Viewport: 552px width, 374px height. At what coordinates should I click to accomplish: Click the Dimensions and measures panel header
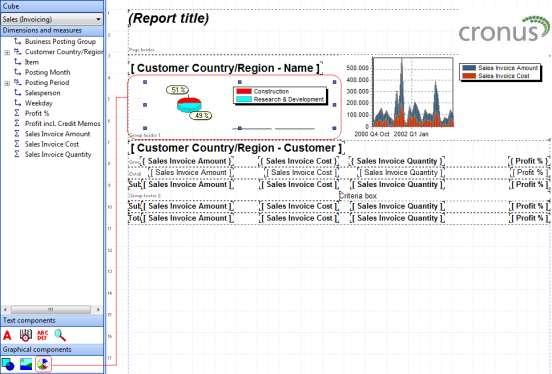tap(52, 31)
